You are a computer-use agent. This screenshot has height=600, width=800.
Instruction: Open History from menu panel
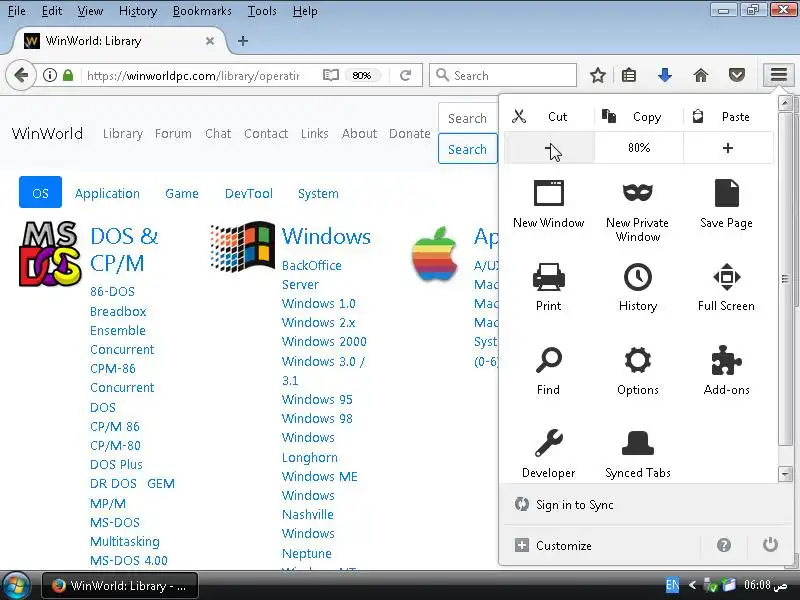click(x=637, y=287)
